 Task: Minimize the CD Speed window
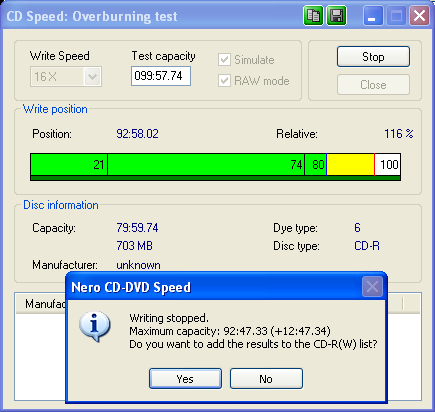(373, 16)
